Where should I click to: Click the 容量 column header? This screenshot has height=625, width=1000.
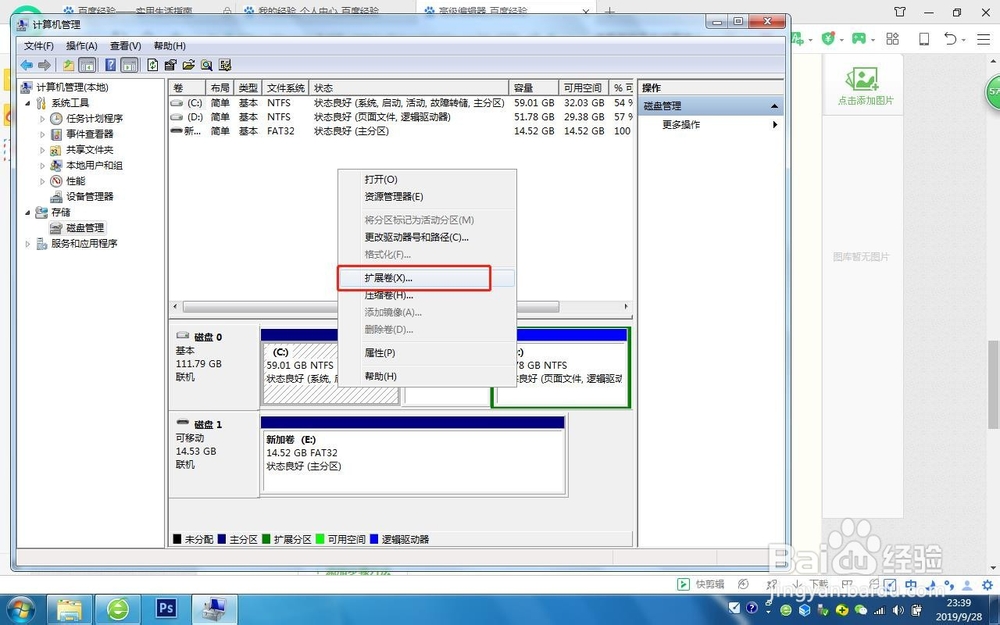(x=533, y=88)
